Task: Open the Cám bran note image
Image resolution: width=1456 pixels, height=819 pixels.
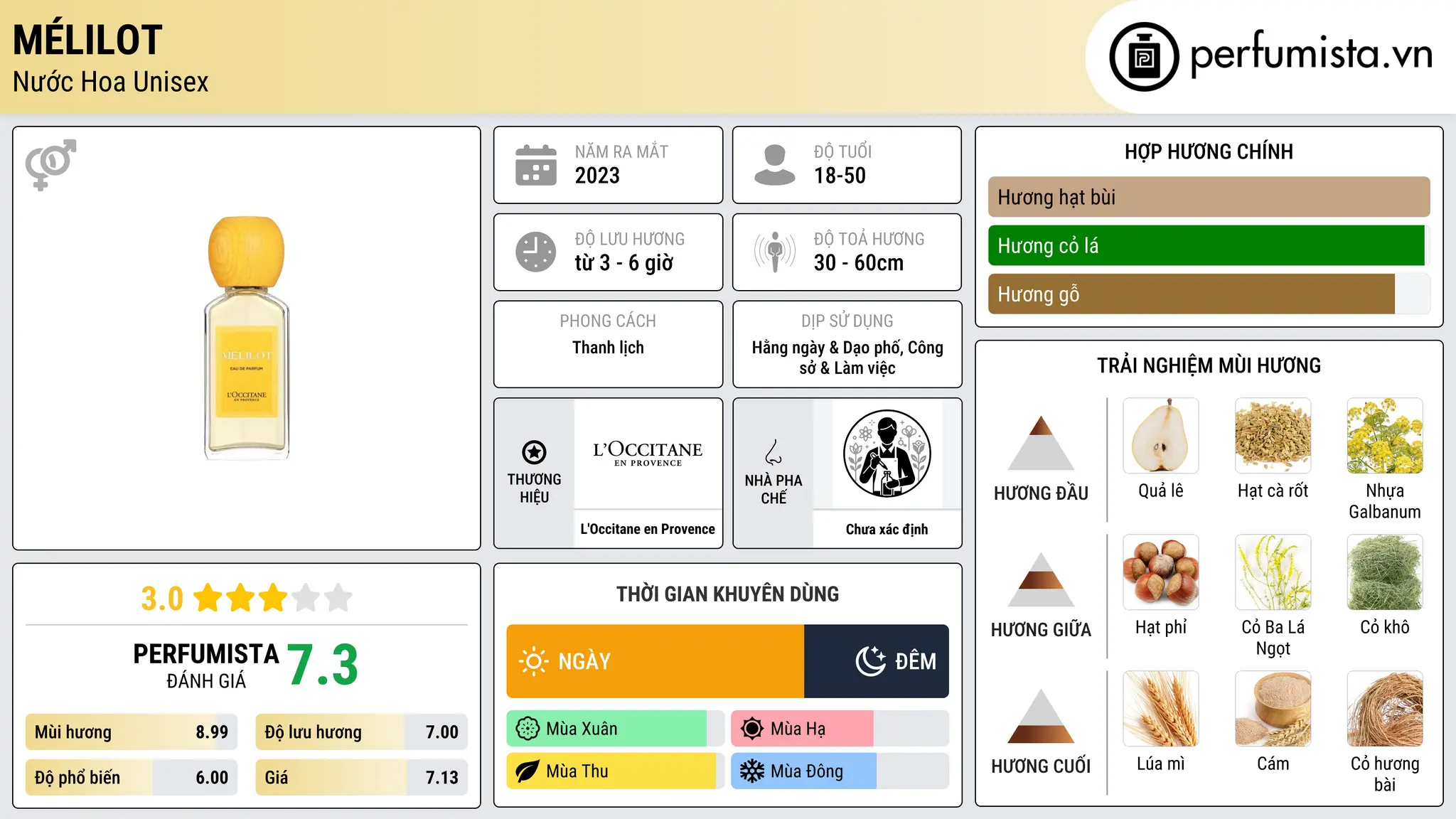Action: [x=1273, y=709]
